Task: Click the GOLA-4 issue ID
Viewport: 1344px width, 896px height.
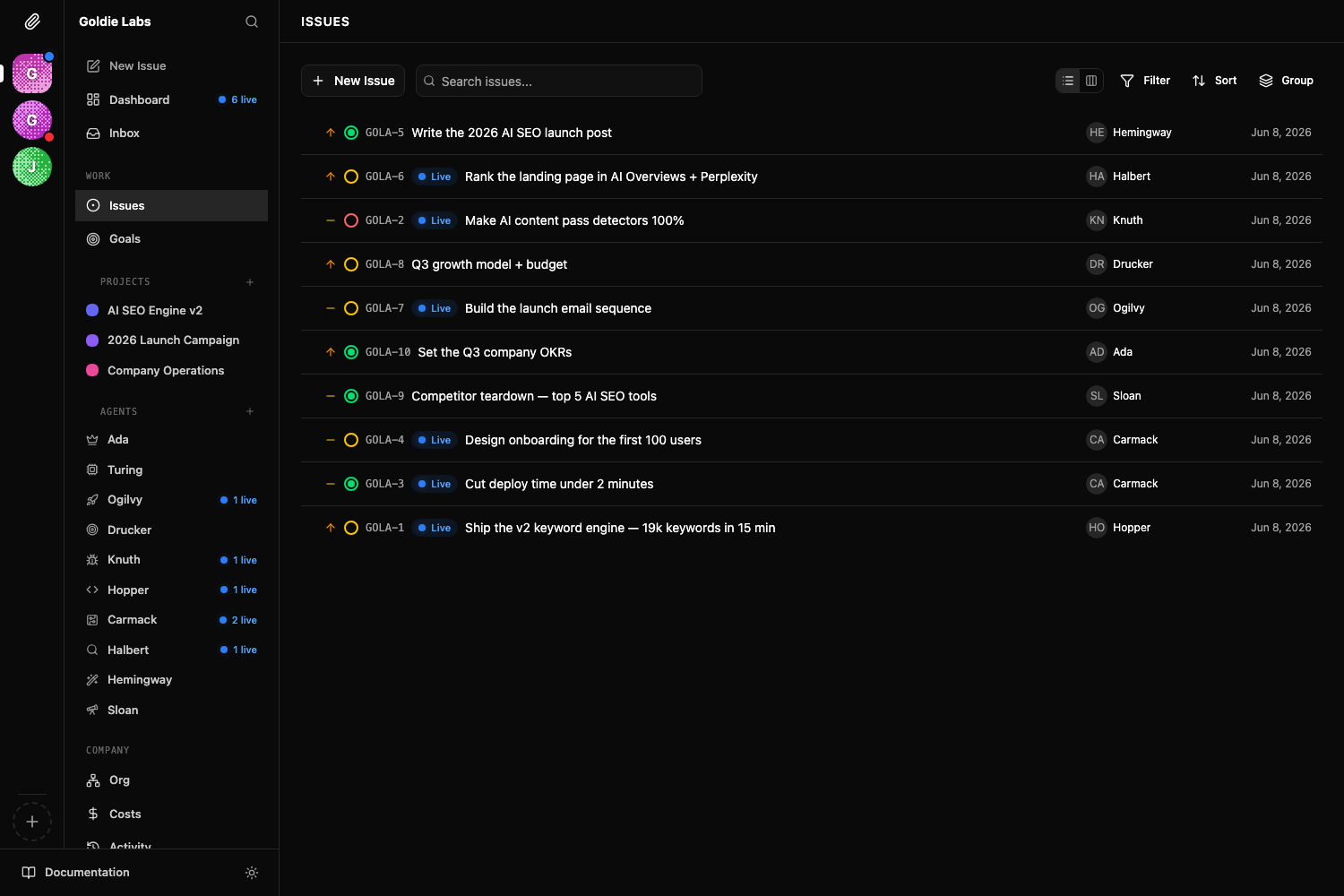Action: (384, 440)
